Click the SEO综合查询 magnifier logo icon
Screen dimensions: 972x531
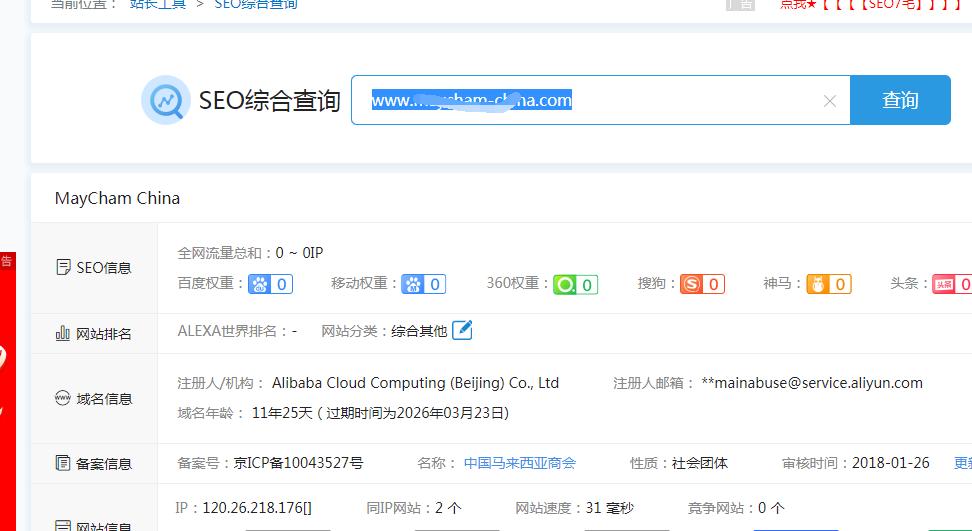click(x=166, y=100)
